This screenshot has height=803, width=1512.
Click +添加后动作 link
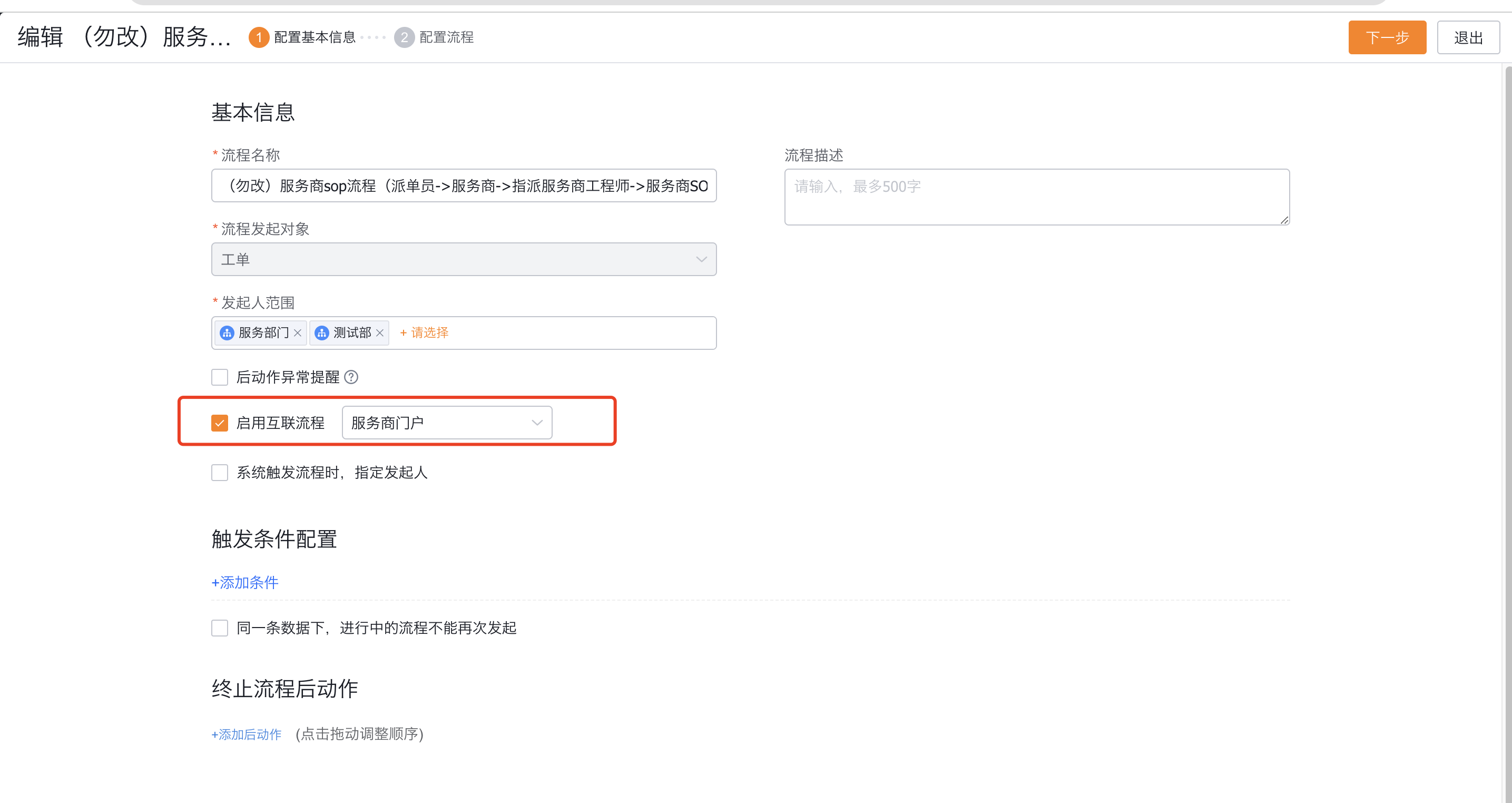(x=247, y=735)
